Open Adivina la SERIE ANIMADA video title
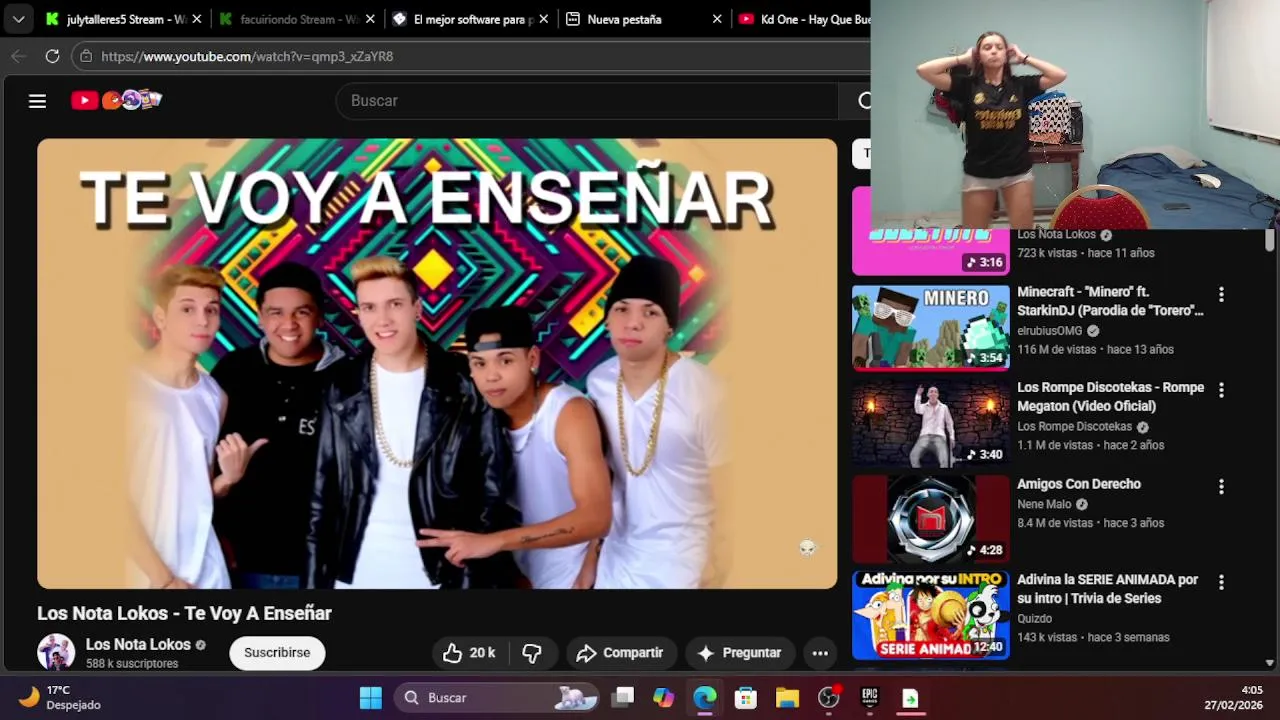This screenshot has width=1280, height=720. pyautogui.click(x=1107, y=589)
